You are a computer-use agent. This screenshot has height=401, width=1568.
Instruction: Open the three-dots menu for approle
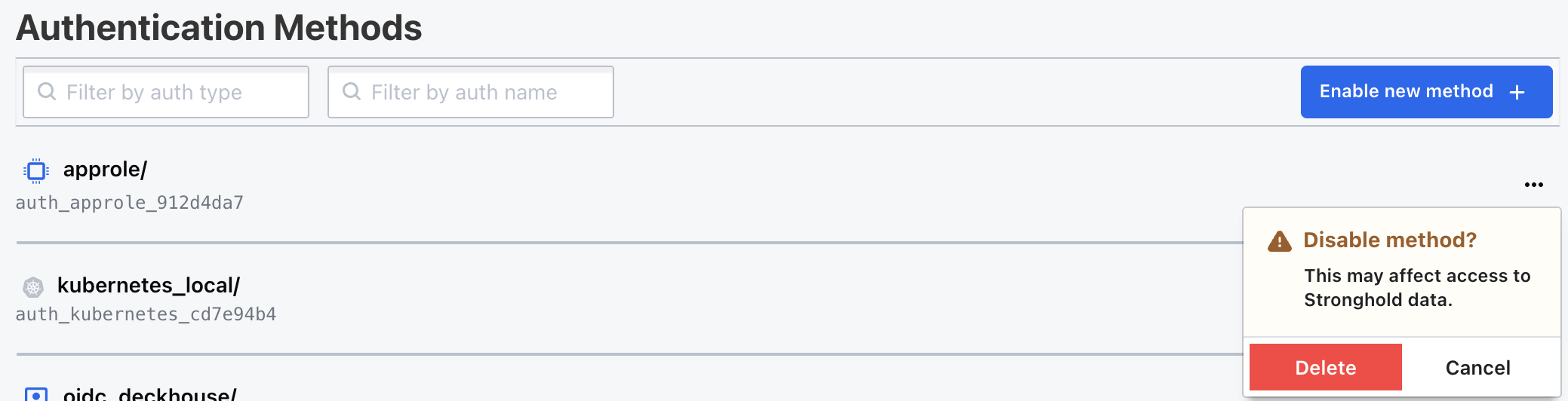coord(1533,185)
